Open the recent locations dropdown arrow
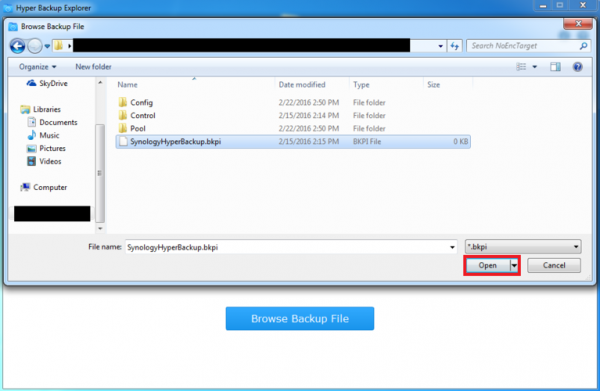The width and height of the screenshot is (600, 391). click(47, 46)
